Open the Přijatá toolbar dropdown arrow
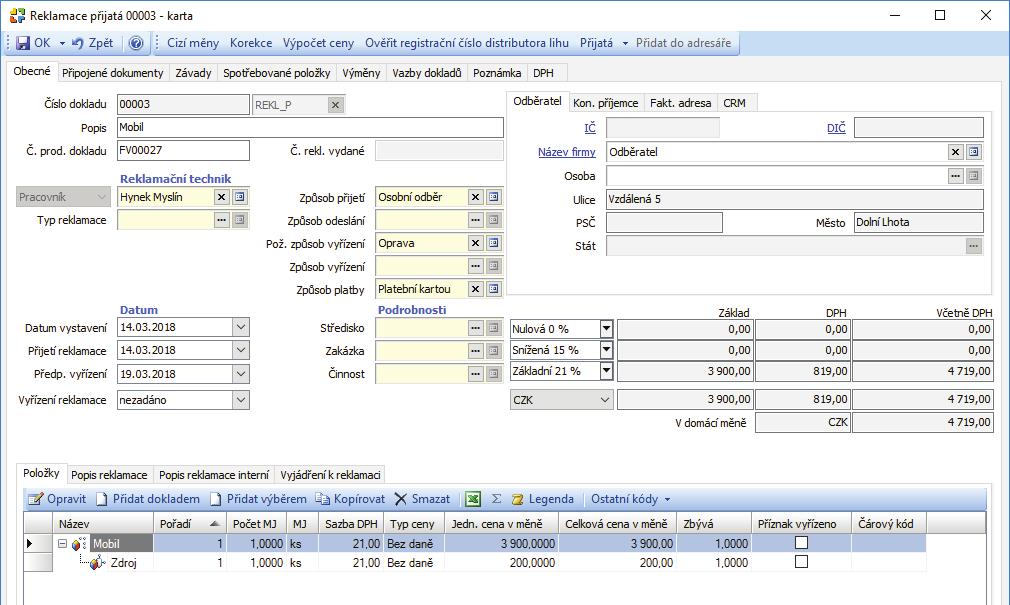This screenshot has height=605, width=1010. pos(625,44)
